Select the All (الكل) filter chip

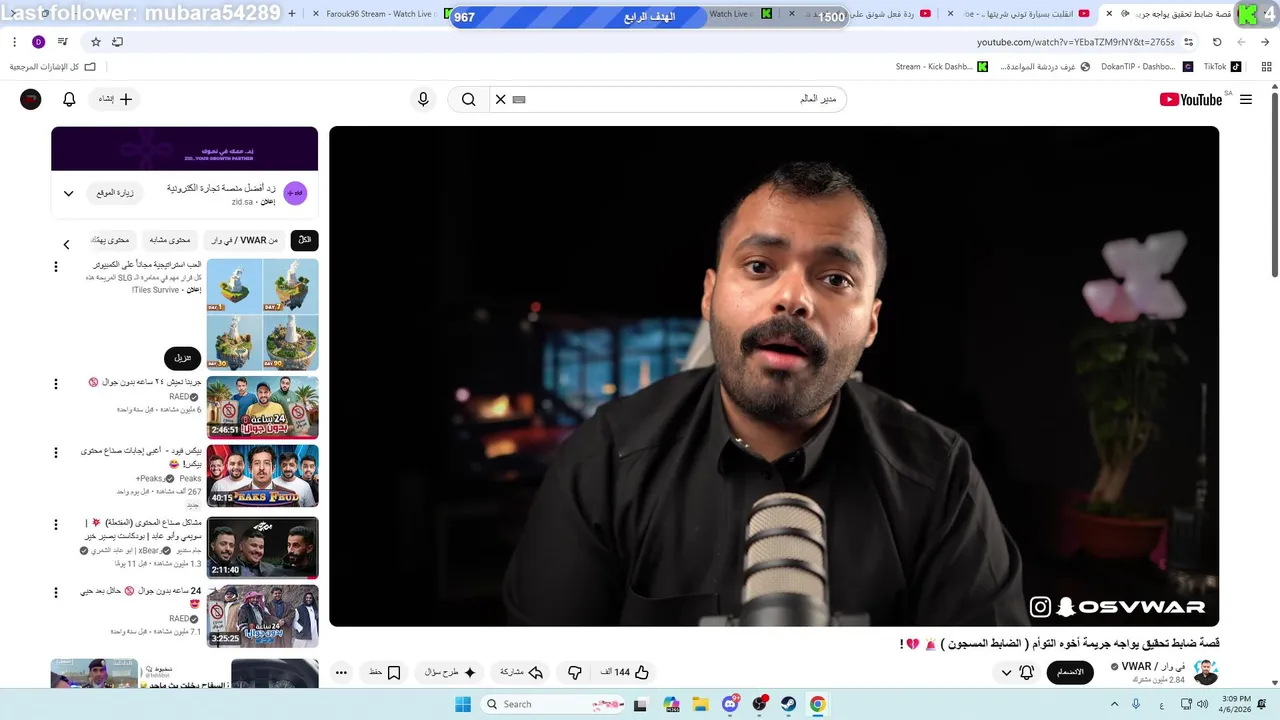click(305, 240)
